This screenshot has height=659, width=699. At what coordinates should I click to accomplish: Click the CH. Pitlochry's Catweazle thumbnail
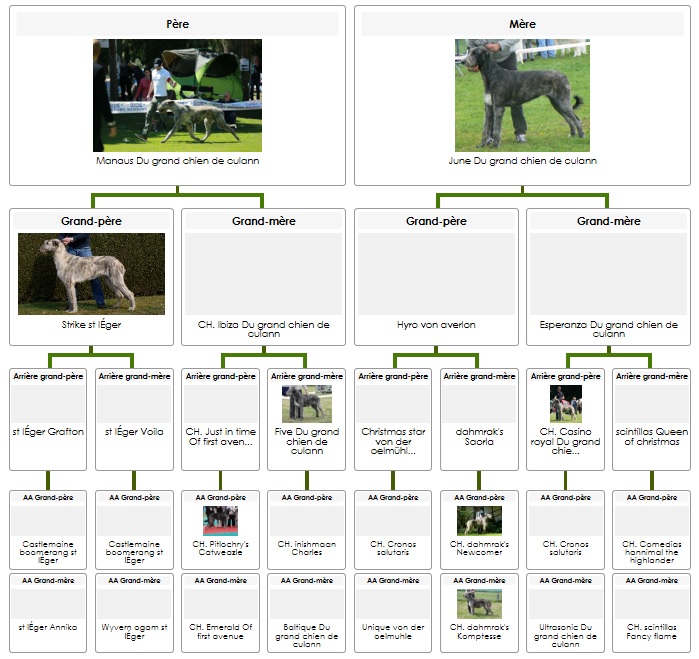(220, 520)
